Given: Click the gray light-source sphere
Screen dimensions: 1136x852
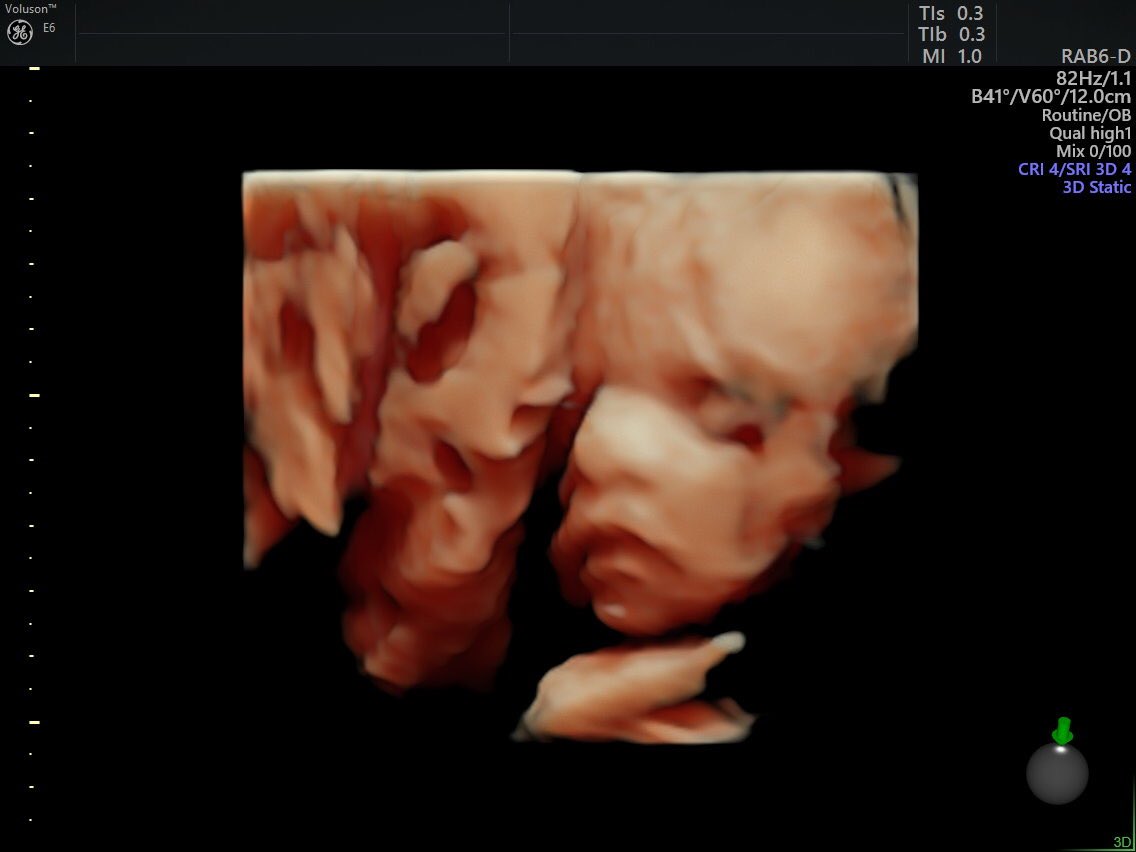Looking at the screenshot, I should coord(1057,774).
